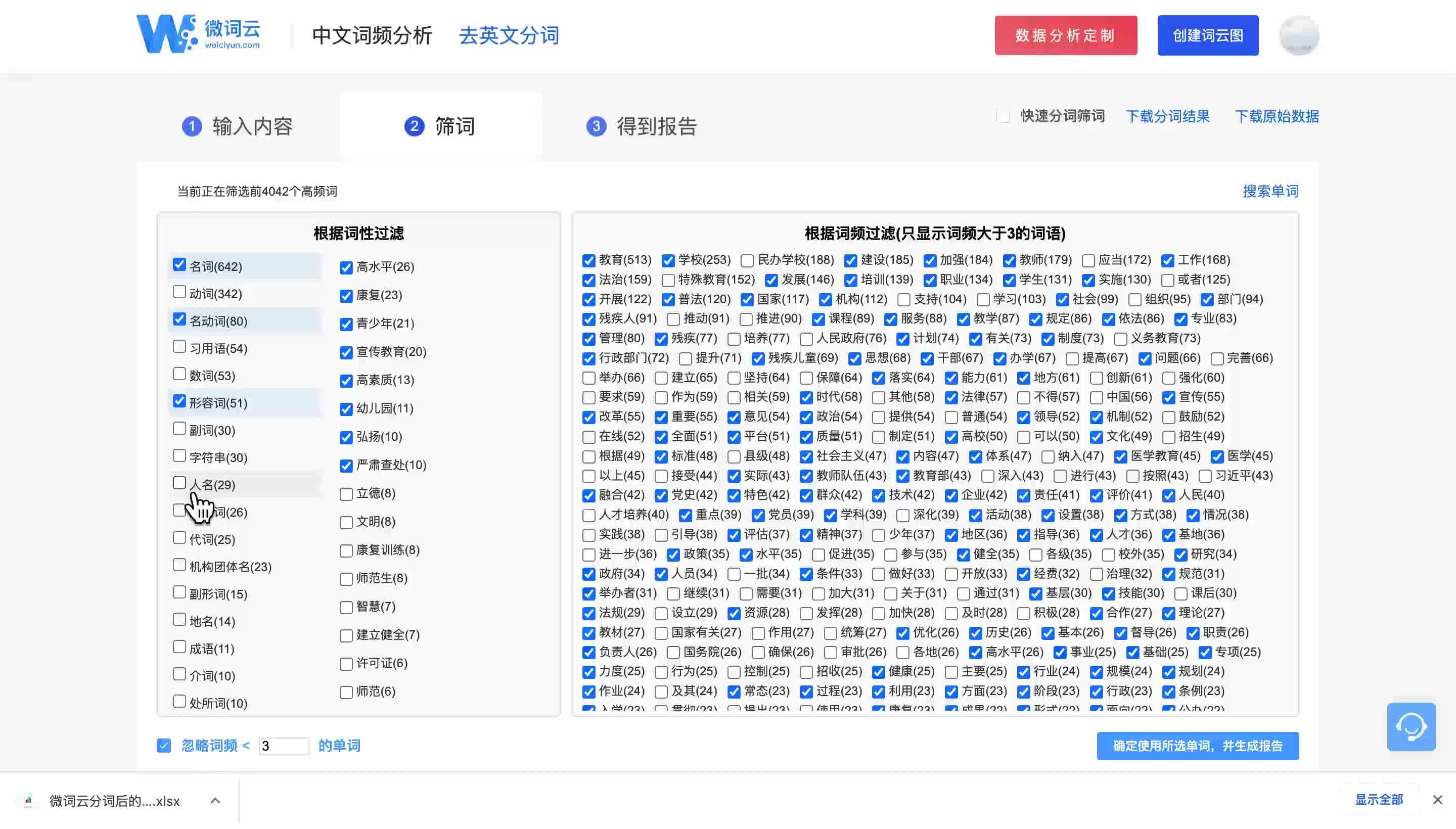Click 下载原始数据 link

(x=1277, y=116)
